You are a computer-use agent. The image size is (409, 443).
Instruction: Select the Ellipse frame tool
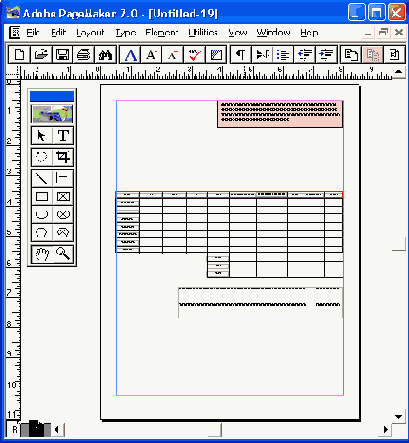(63, 214)
